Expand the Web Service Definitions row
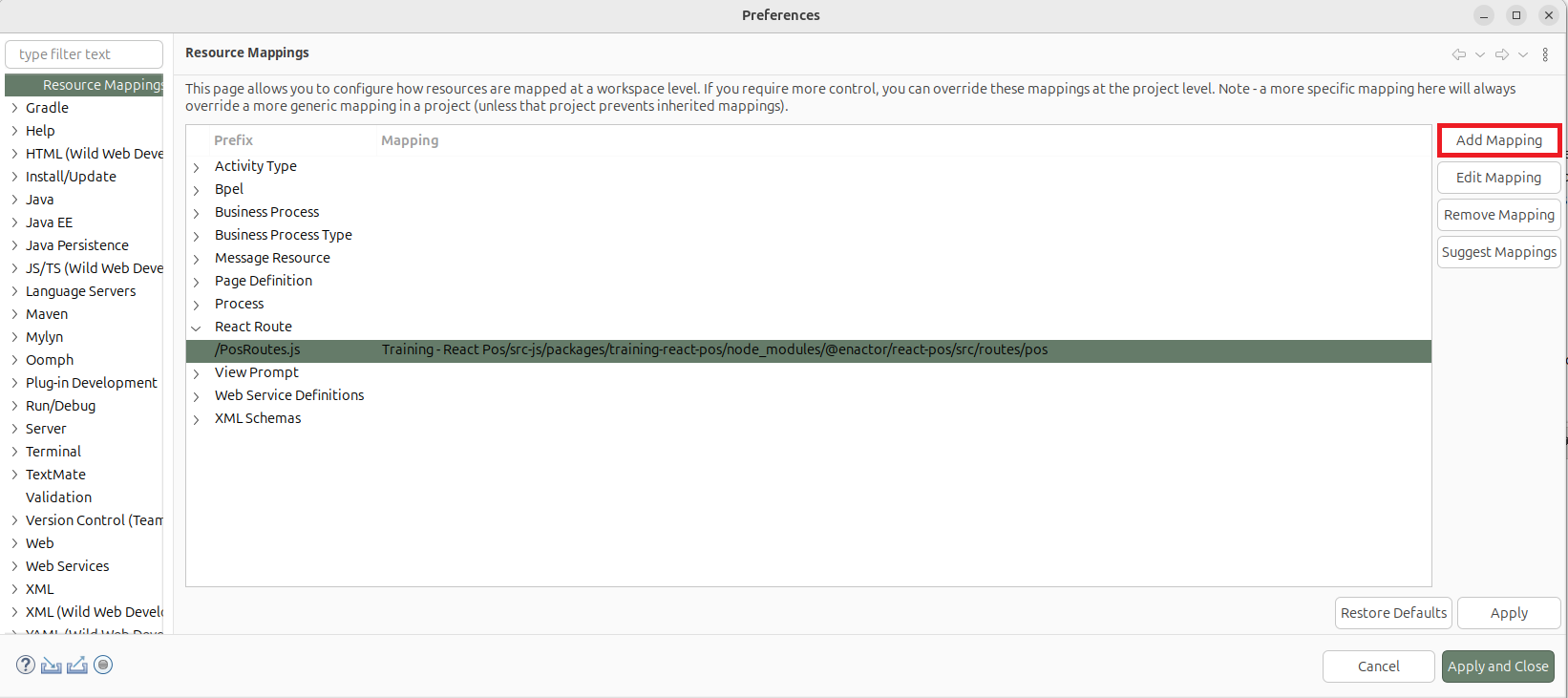 click(197, 396)
